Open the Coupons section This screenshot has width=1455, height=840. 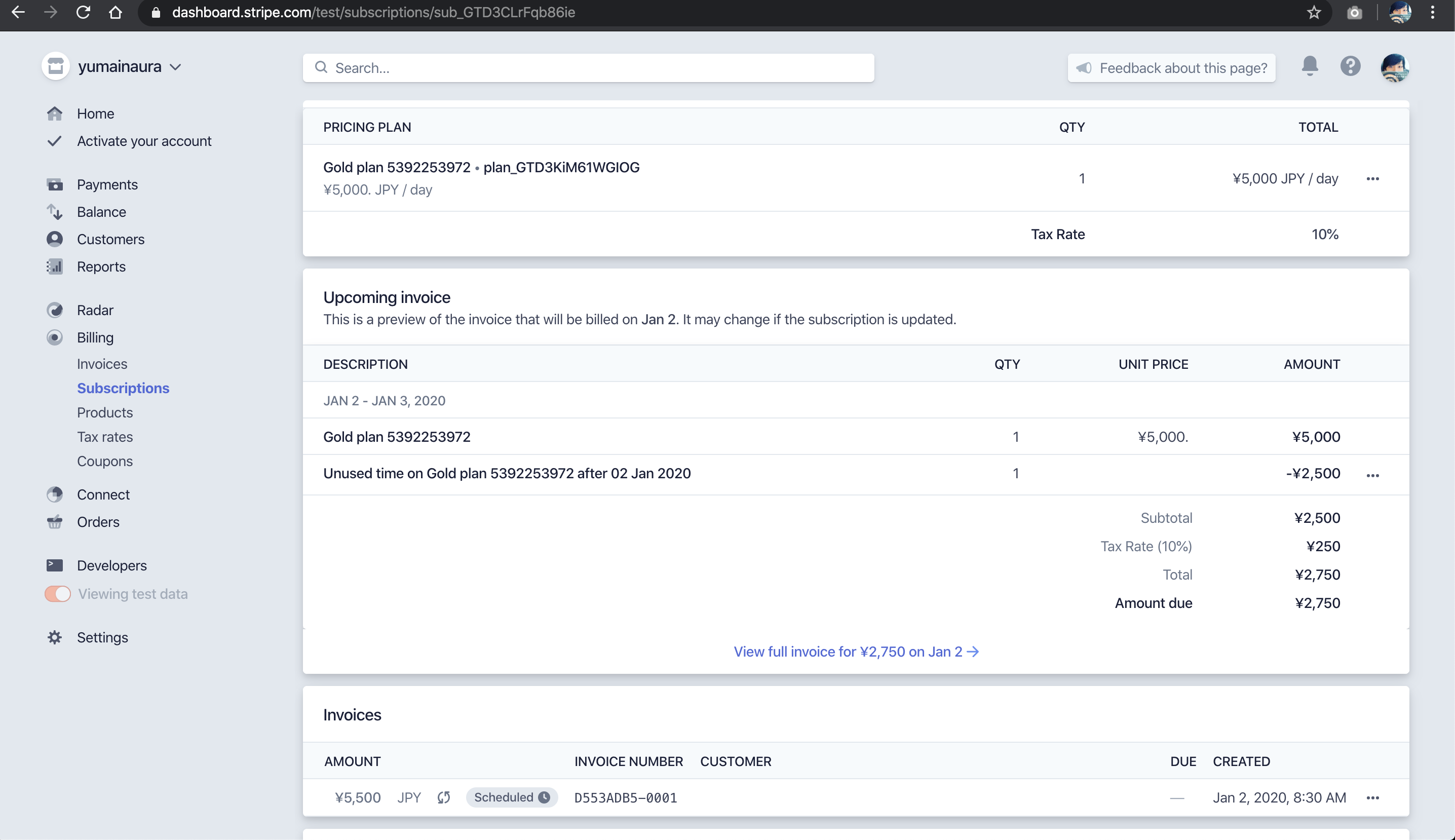[x=105, y=462]
